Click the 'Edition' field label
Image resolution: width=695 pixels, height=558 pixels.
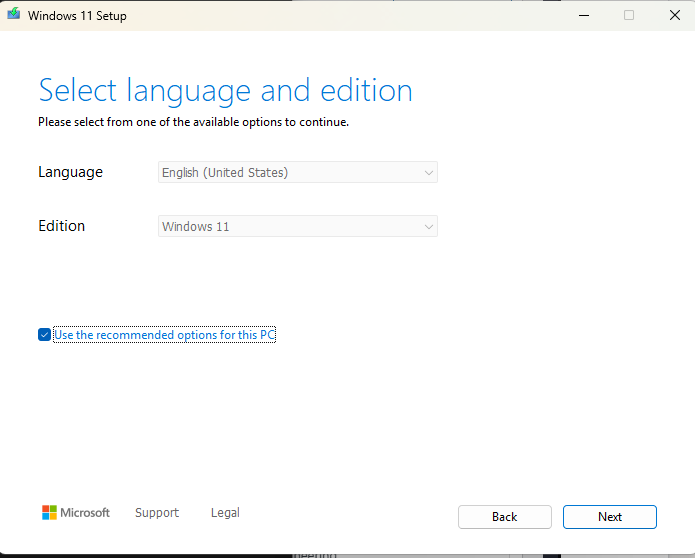tap(61, 226)
